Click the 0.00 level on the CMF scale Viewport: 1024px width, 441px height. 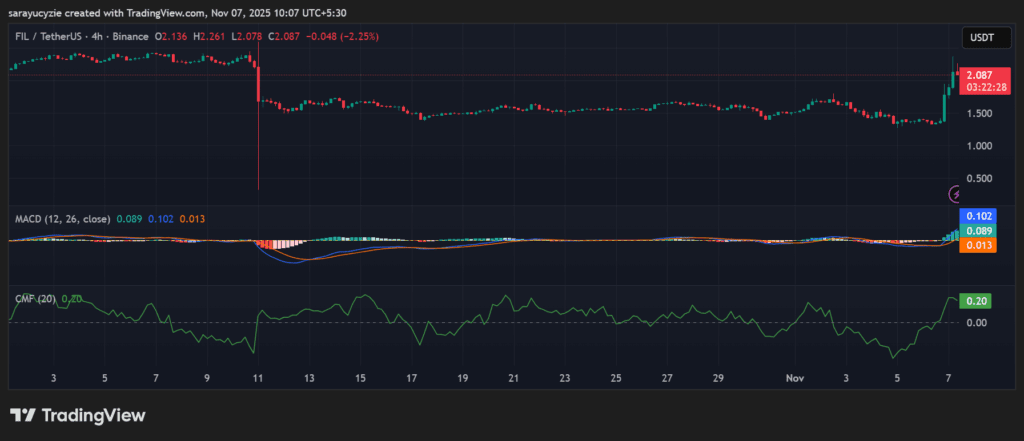point(976,322)
